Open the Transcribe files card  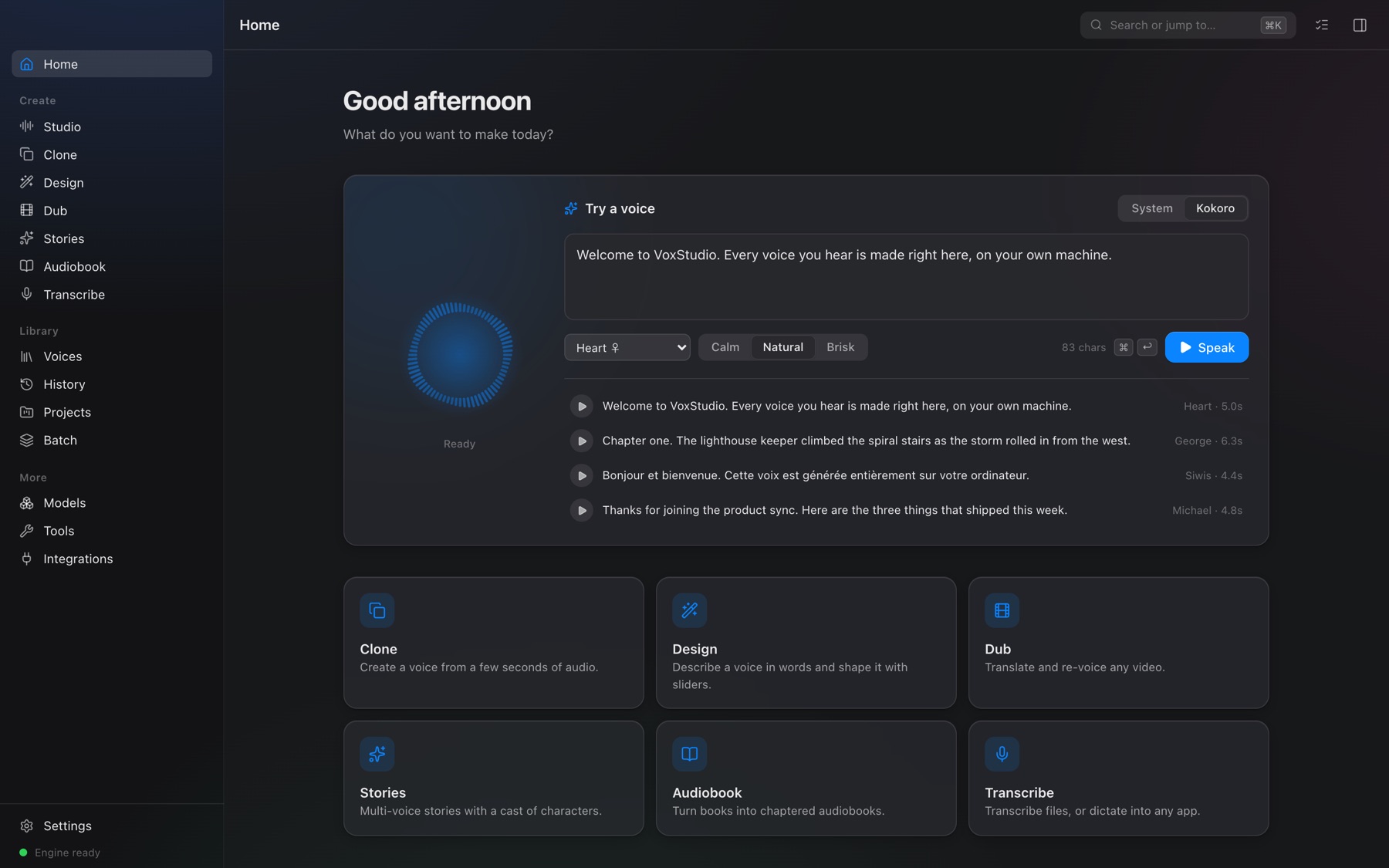[1118, 778]
